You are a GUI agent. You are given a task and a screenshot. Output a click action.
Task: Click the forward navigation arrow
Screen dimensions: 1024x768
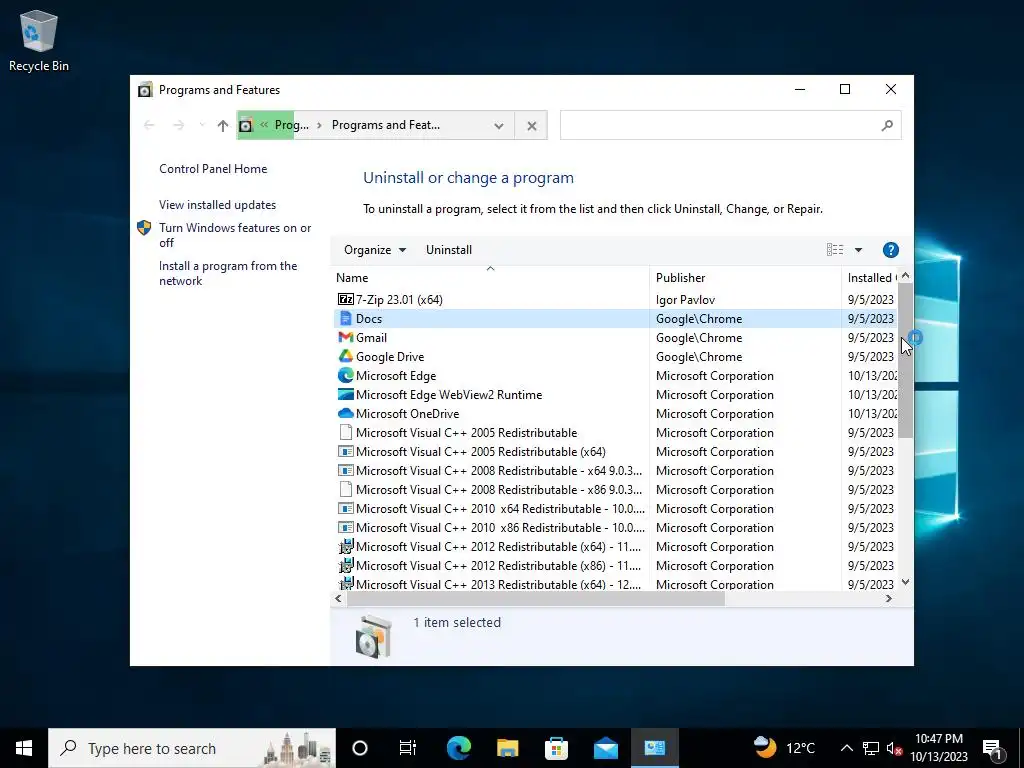click(178, 125)
